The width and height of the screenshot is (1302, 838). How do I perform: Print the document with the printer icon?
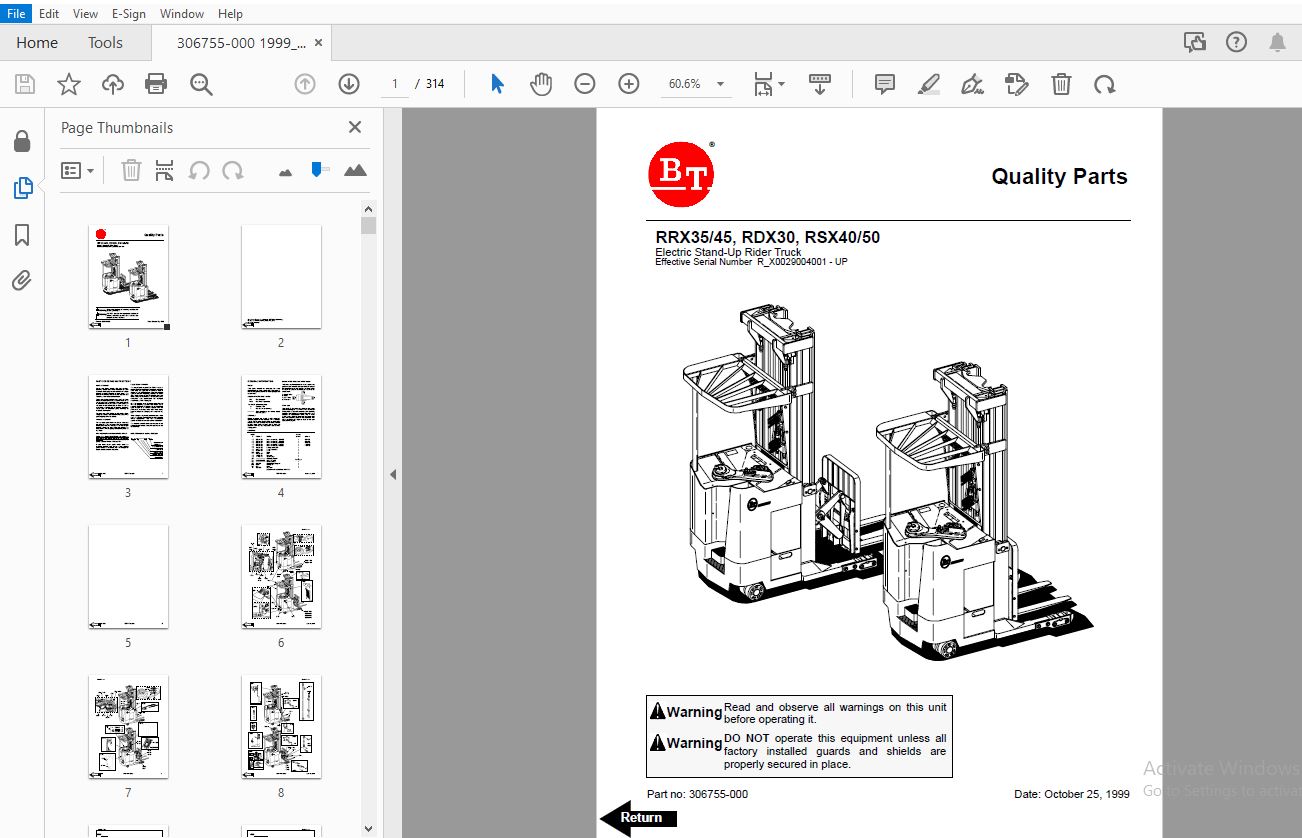(x=157, y=85)
